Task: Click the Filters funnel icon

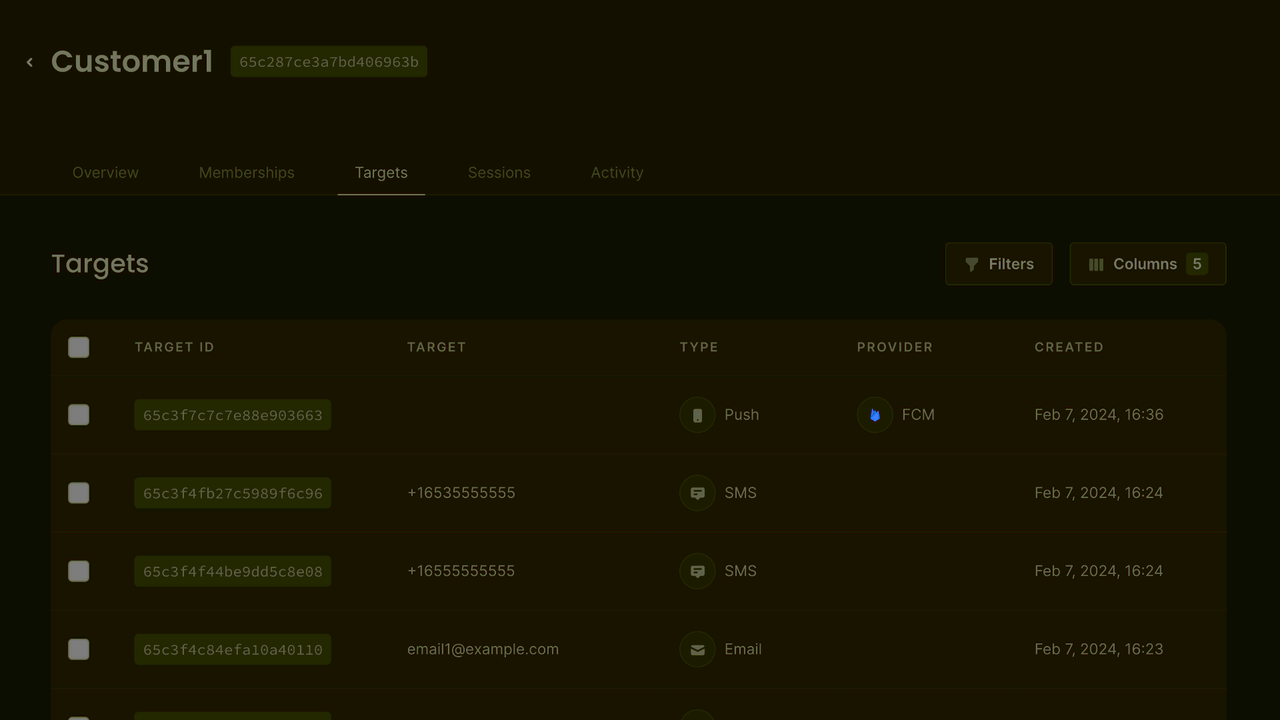Action: click(x=972, y=264)
